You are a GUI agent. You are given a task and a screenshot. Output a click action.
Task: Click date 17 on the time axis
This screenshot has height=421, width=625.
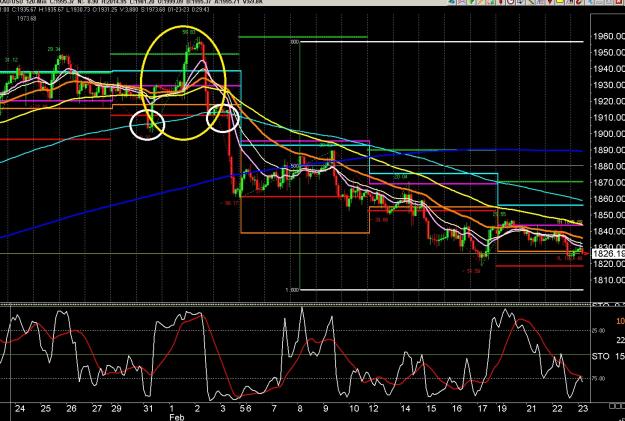pyautogui.click(x=482, y=408)
